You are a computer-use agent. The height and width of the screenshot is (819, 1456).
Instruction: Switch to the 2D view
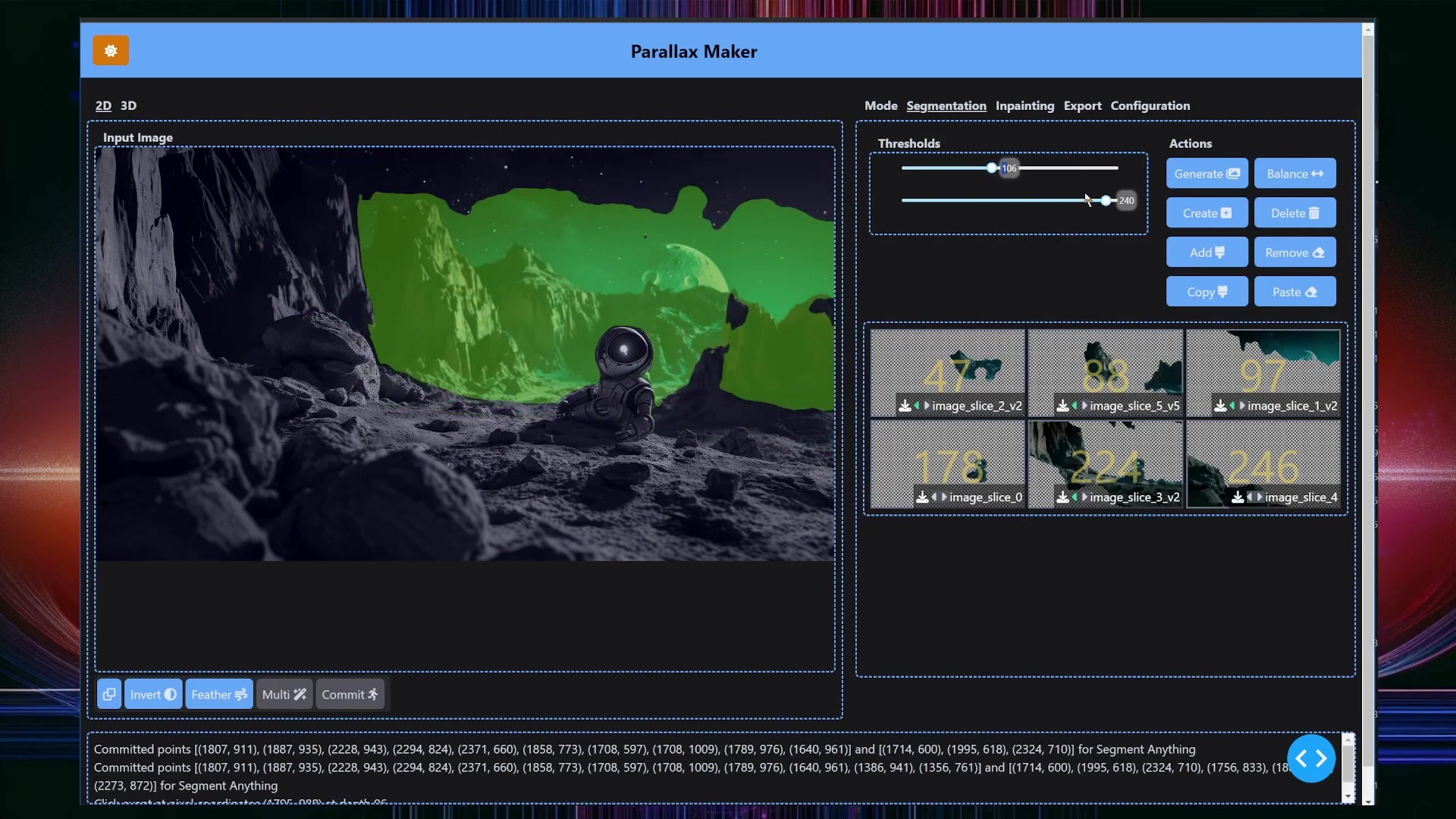tap(103, 105)
